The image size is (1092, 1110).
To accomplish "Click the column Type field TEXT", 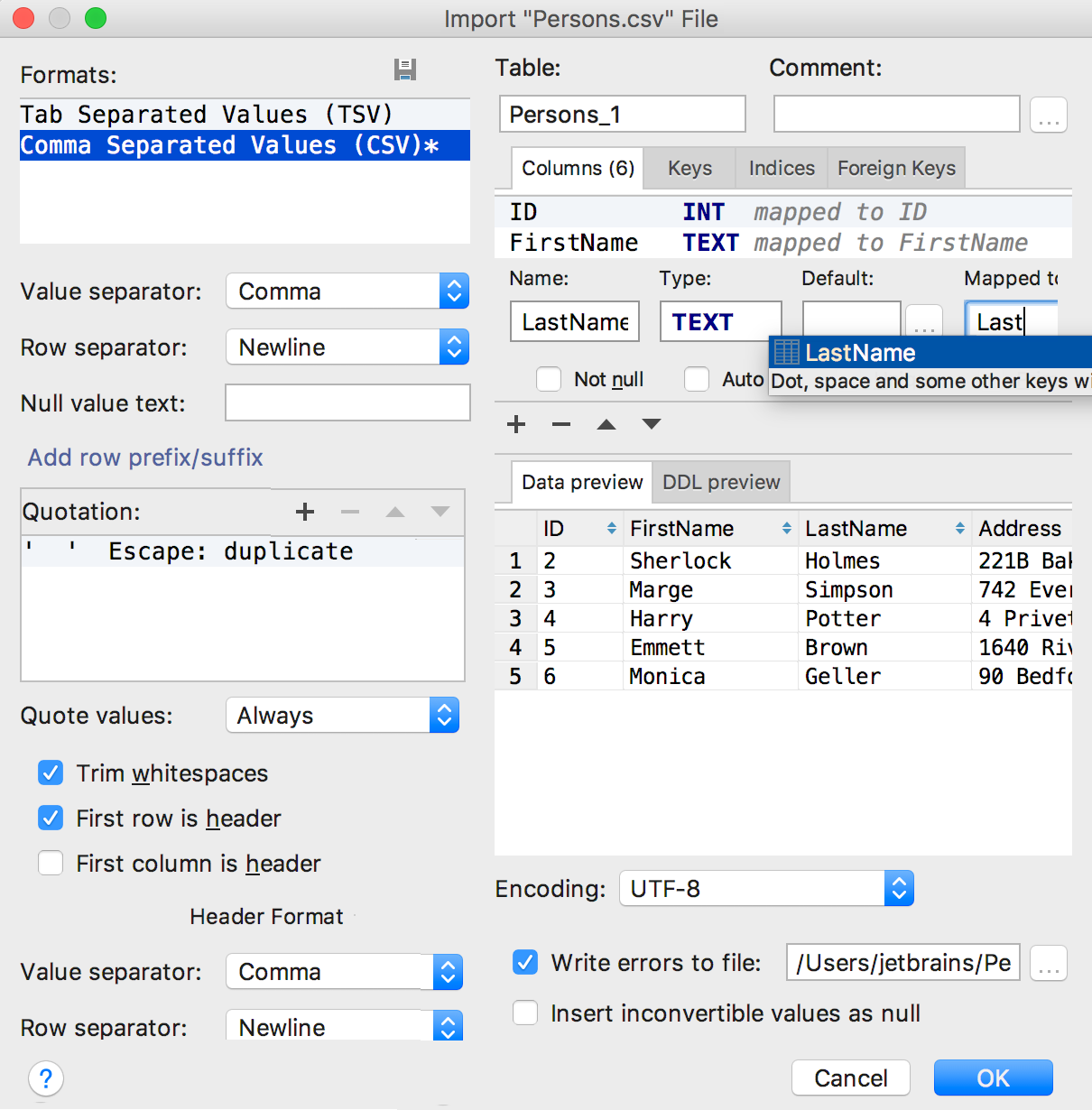I will pos(721,321).
